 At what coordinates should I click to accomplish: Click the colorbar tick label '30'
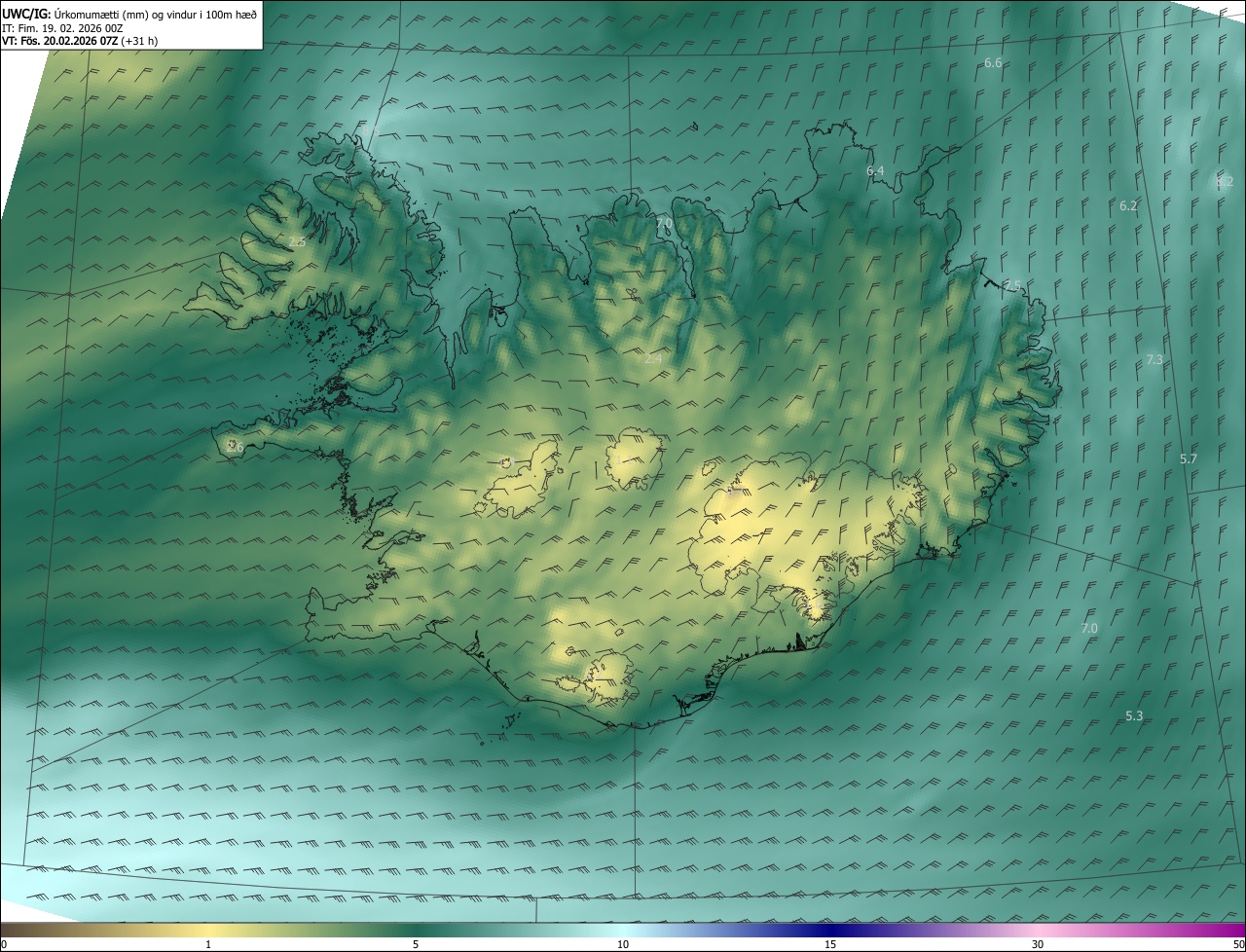(1038, 944)
